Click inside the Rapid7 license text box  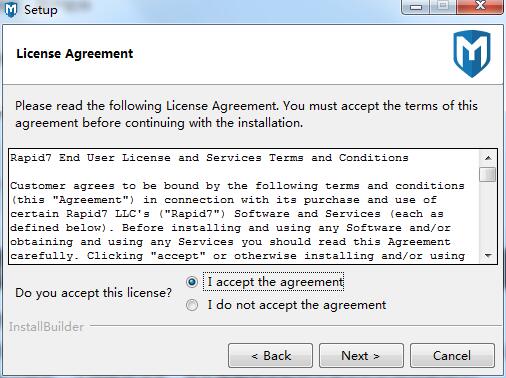coord(244,207)
